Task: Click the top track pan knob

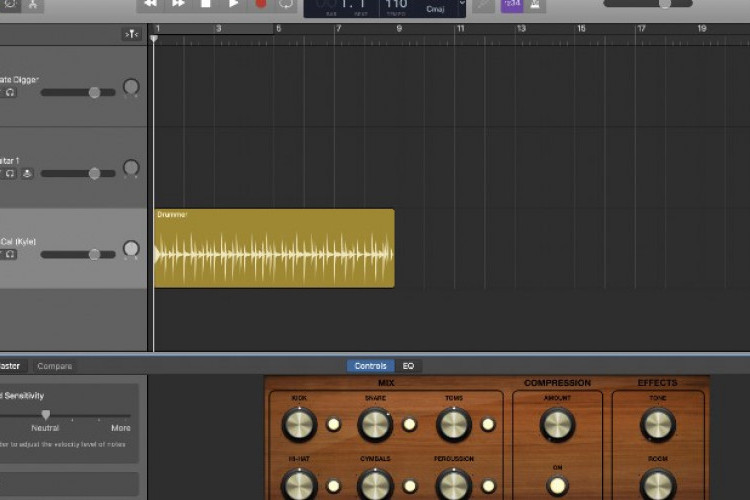Action: click(131, 87)
